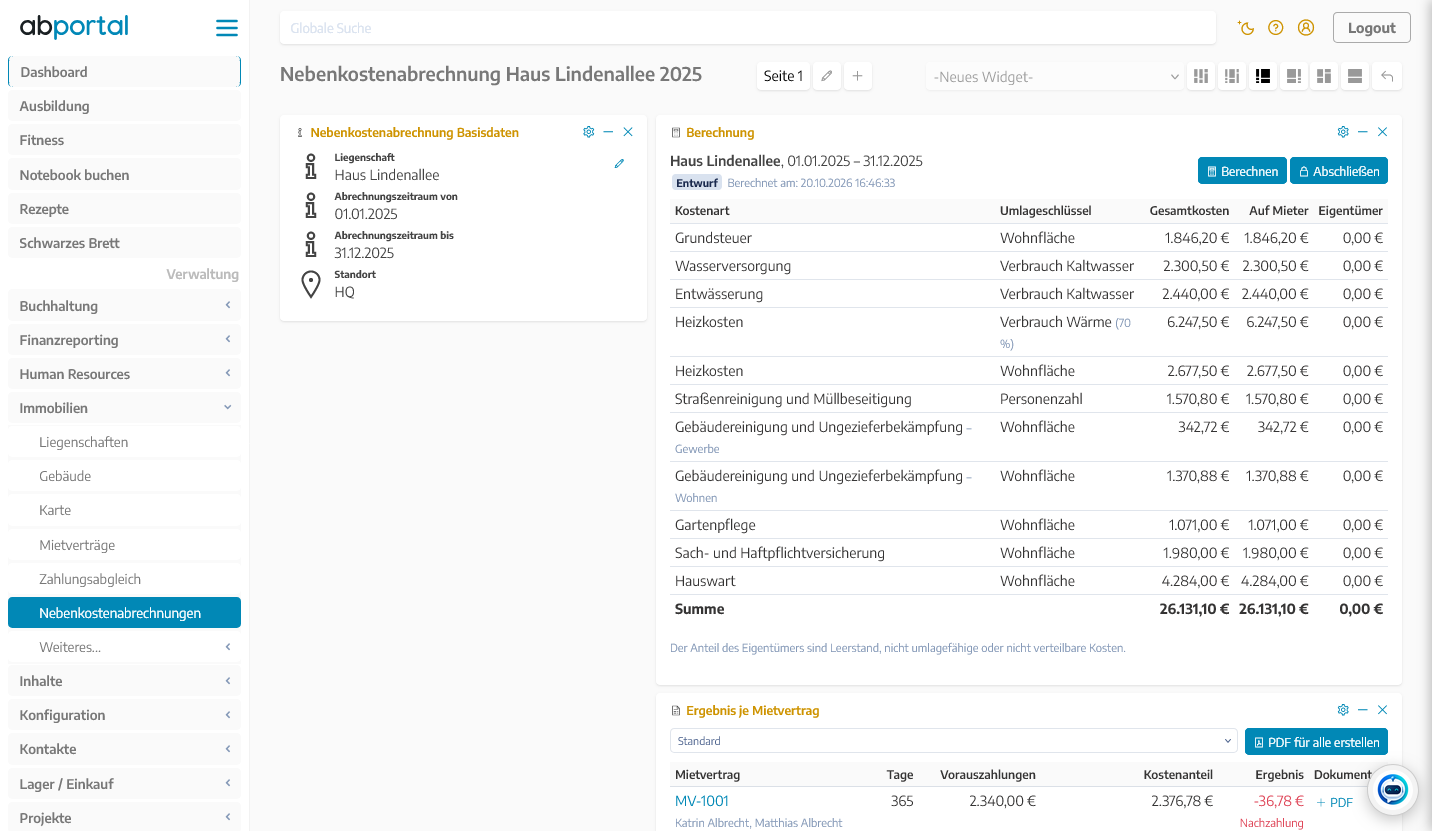Minimize the Nebenkostenabrechnung Basisdaten widget
The height and width of the screenshot is (831, 1432).
click(x=608, y=132)
